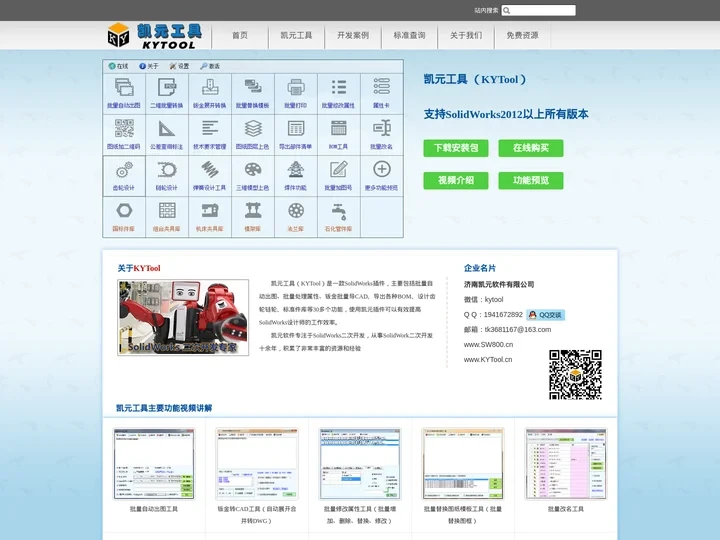Click the SolidWorks robot banner image

click(183, 317)
